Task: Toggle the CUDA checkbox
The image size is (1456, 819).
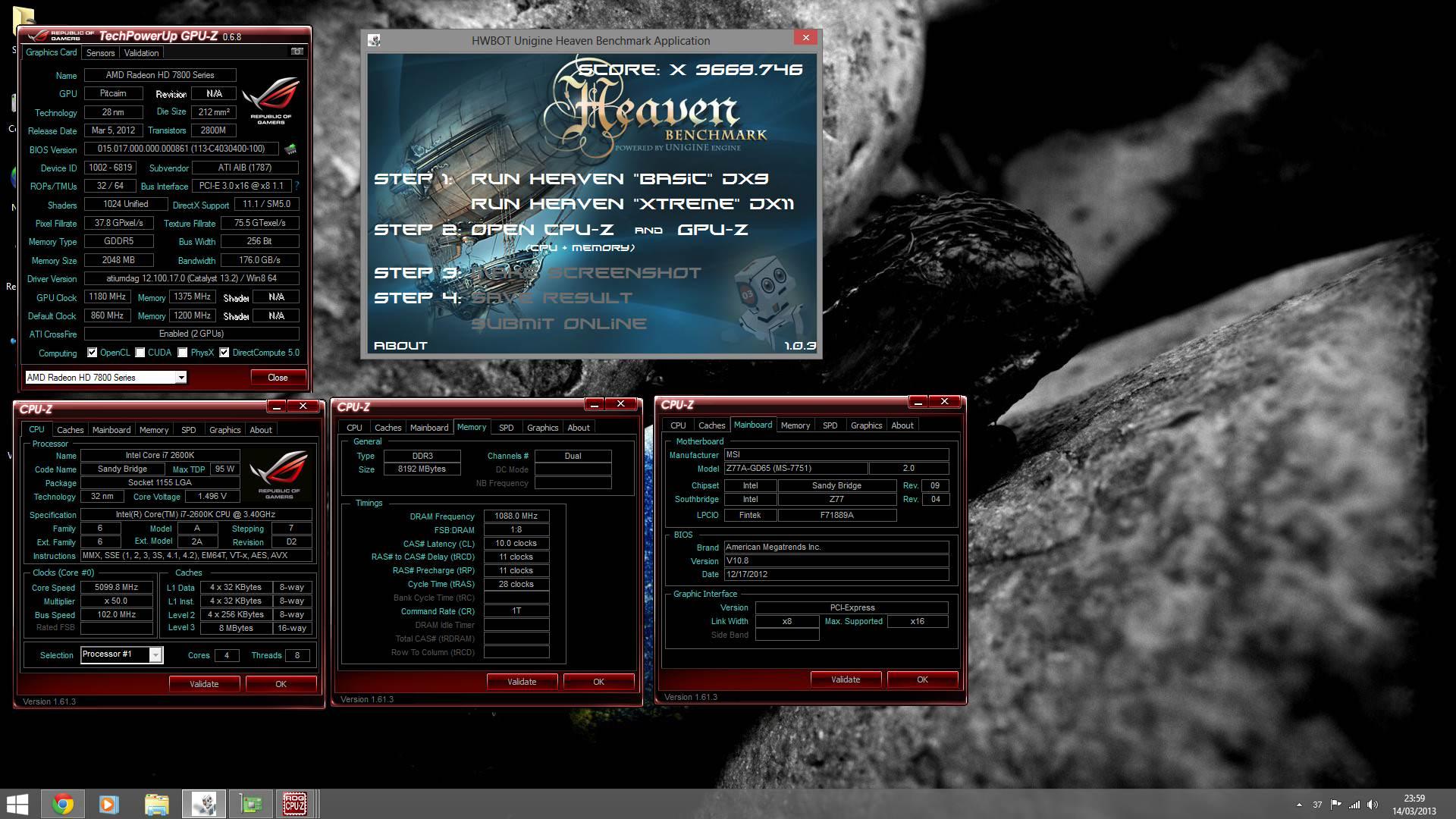Action: [140, 353]
